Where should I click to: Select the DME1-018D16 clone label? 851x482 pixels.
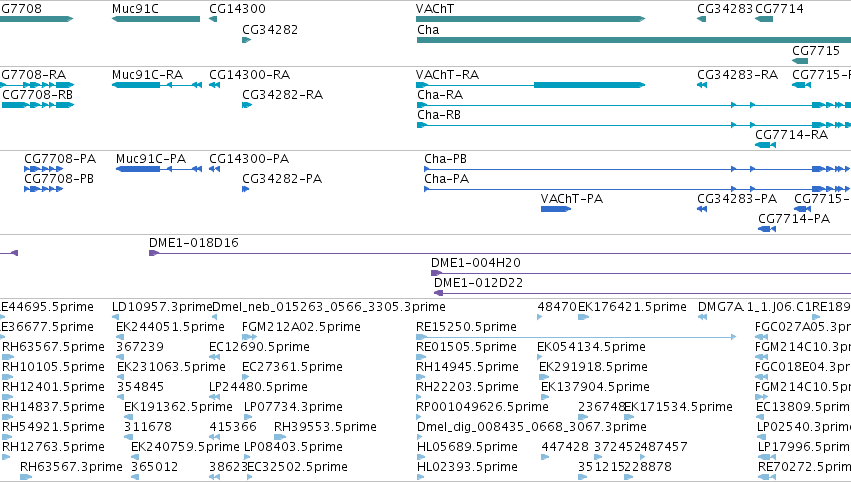click(x=194, y=243)
